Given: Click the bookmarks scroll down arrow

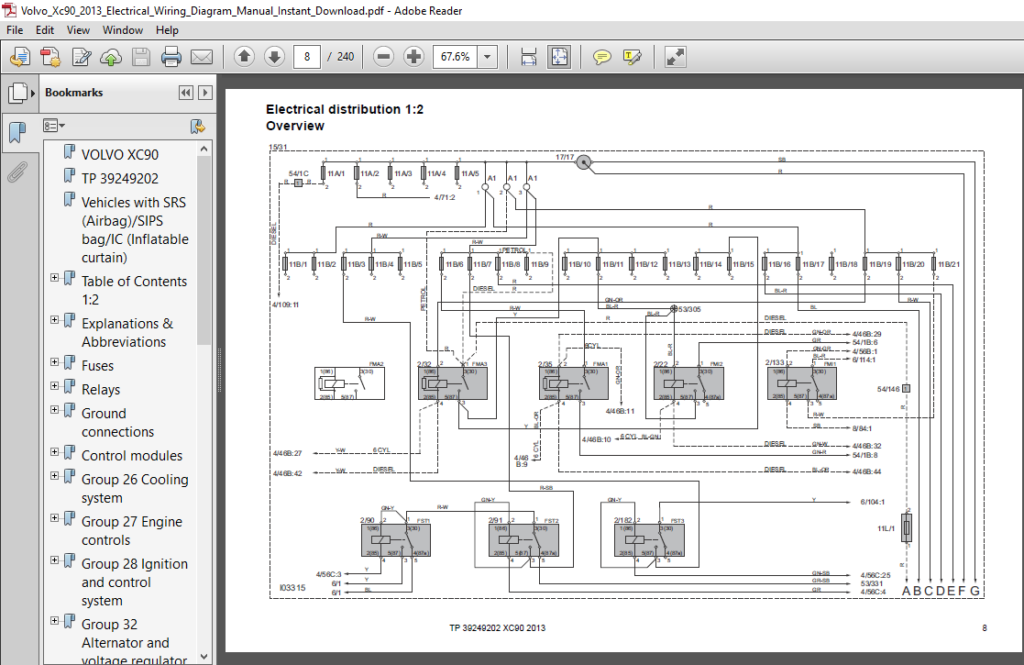Looking at the screenshot, I should (x=204, y=657).
